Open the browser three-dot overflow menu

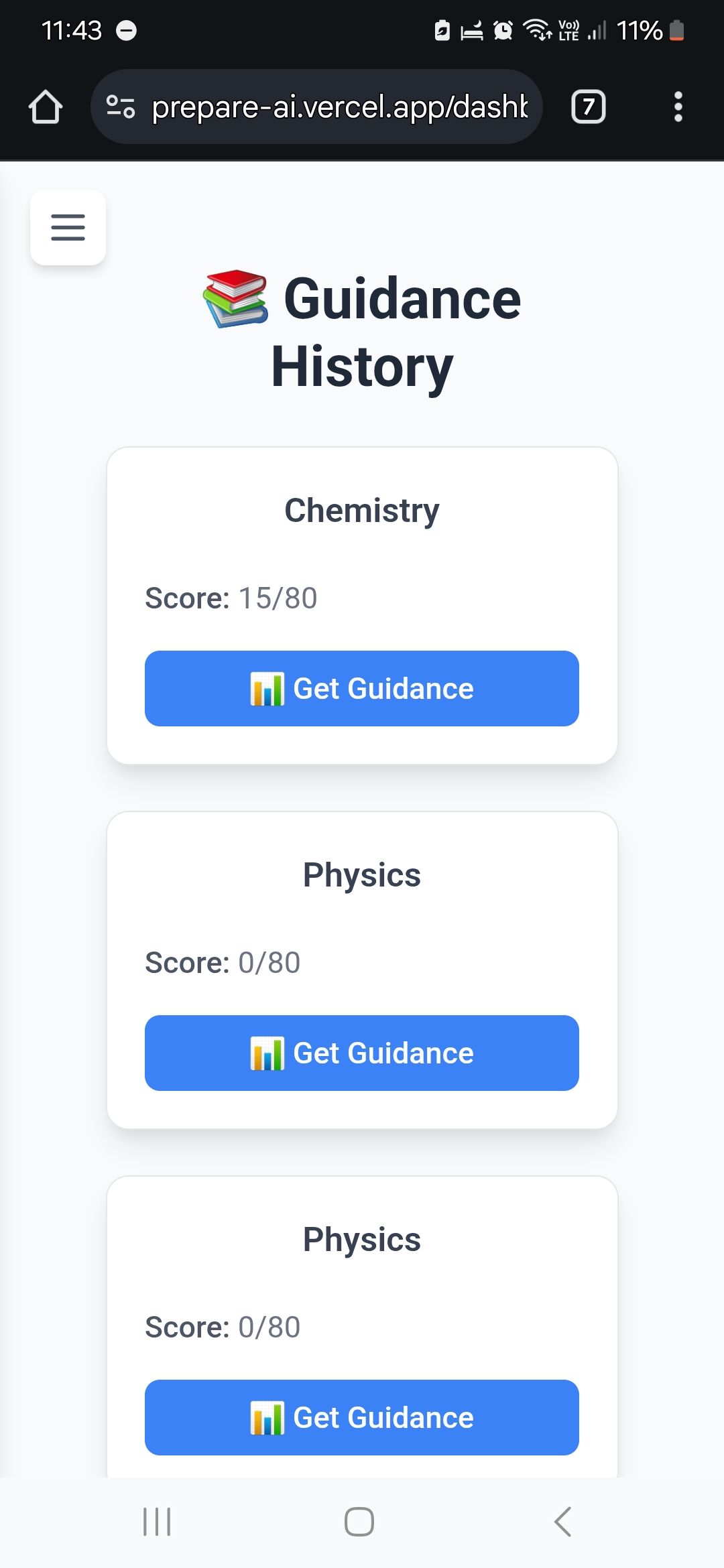pyautogui.click(x=678, y=107)
